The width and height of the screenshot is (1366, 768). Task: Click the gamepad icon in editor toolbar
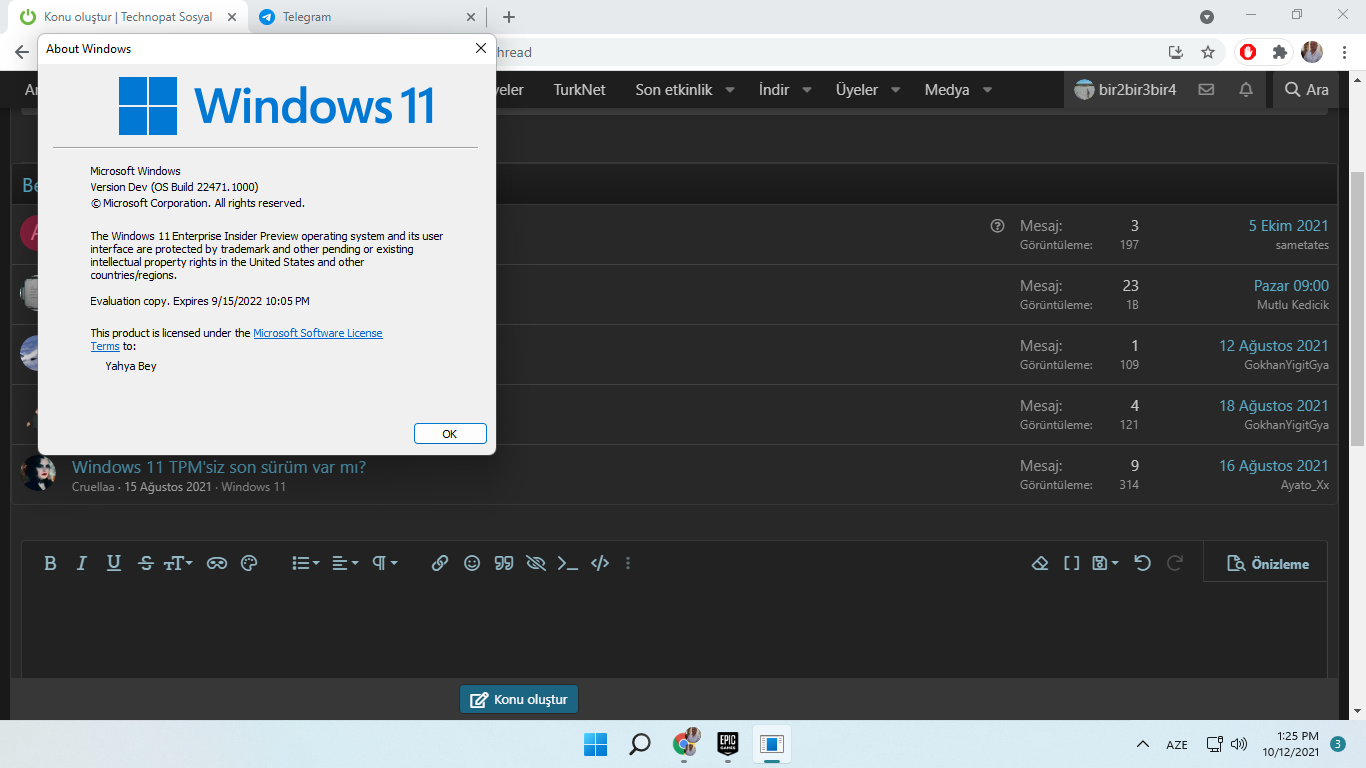pyautogui.click(x=217, y=563)
